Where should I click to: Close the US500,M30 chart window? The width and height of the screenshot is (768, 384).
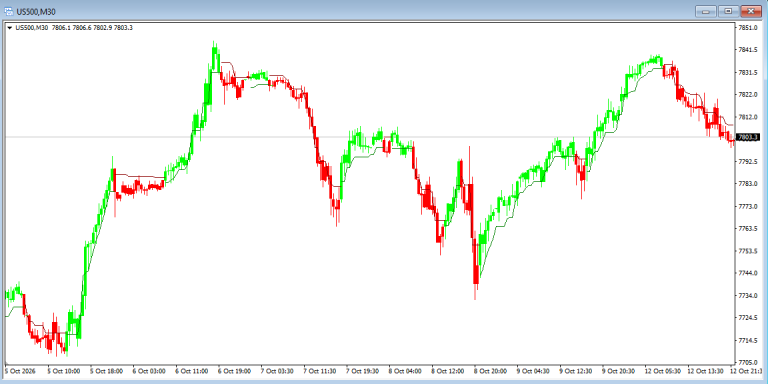tap(751, 11)
